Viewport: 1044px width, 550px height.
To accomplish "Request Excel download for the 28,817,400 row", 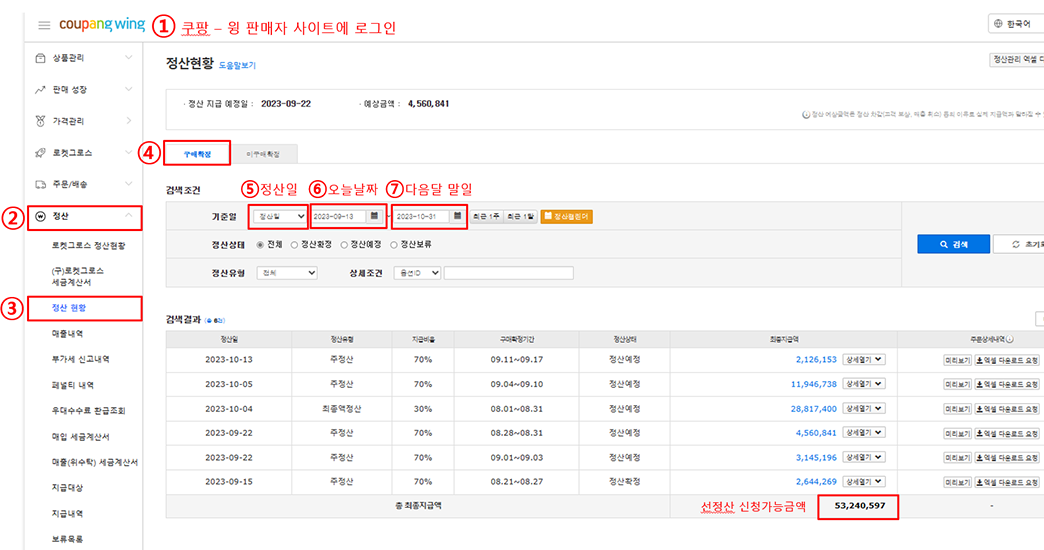I will [1007, 409].
